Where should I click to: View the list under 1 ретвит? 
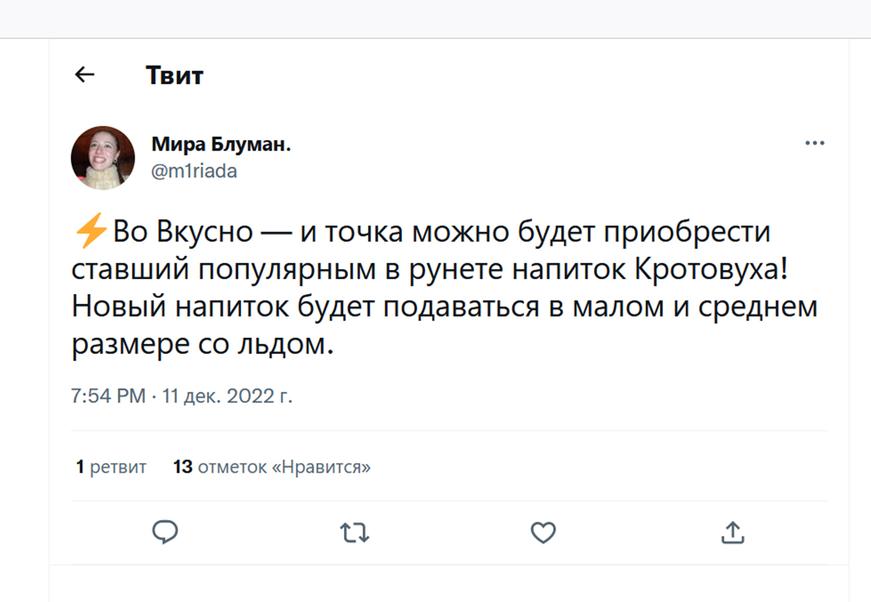(111, 466)
